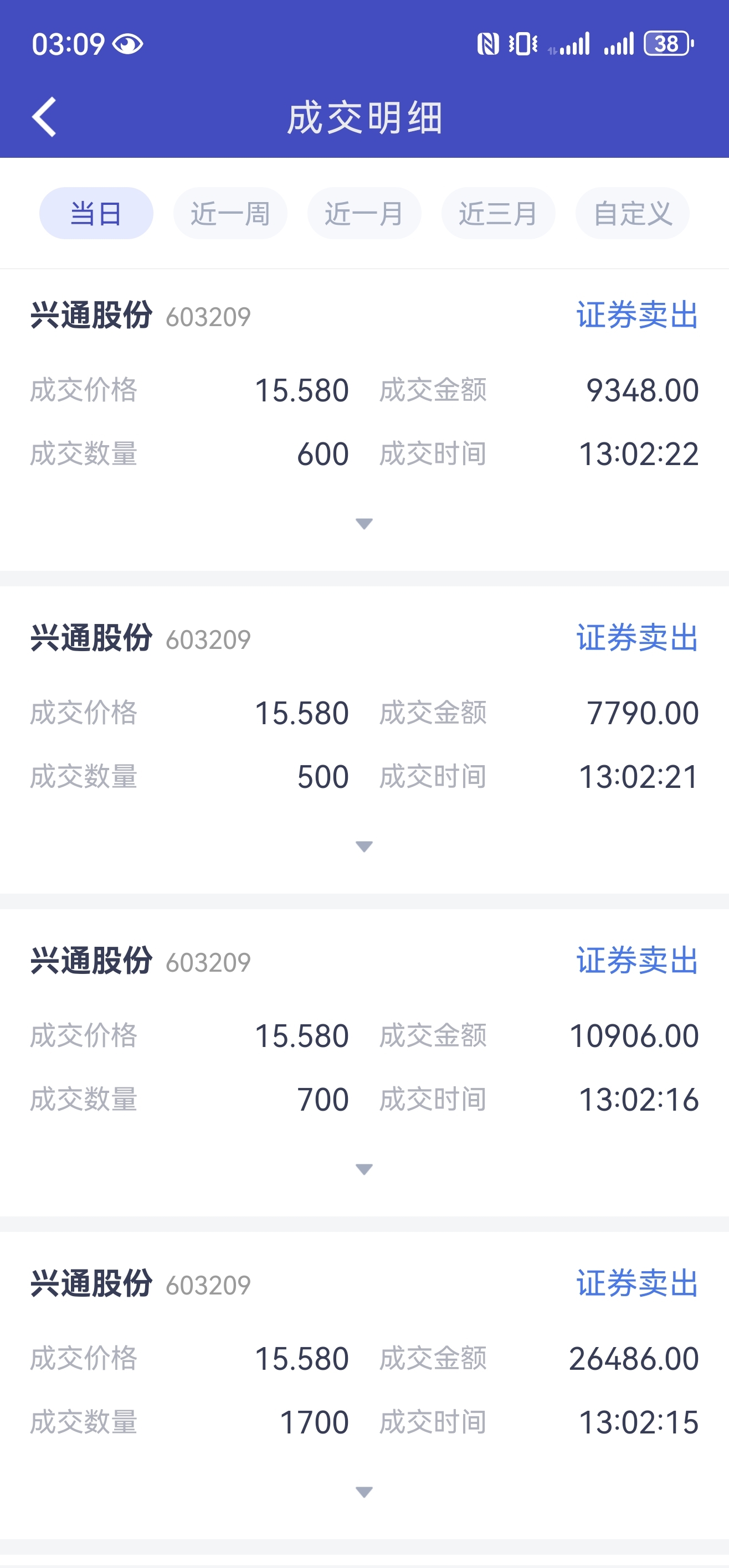
Task: Tap the battery indicator showing 38
Action: coord(669,44)
